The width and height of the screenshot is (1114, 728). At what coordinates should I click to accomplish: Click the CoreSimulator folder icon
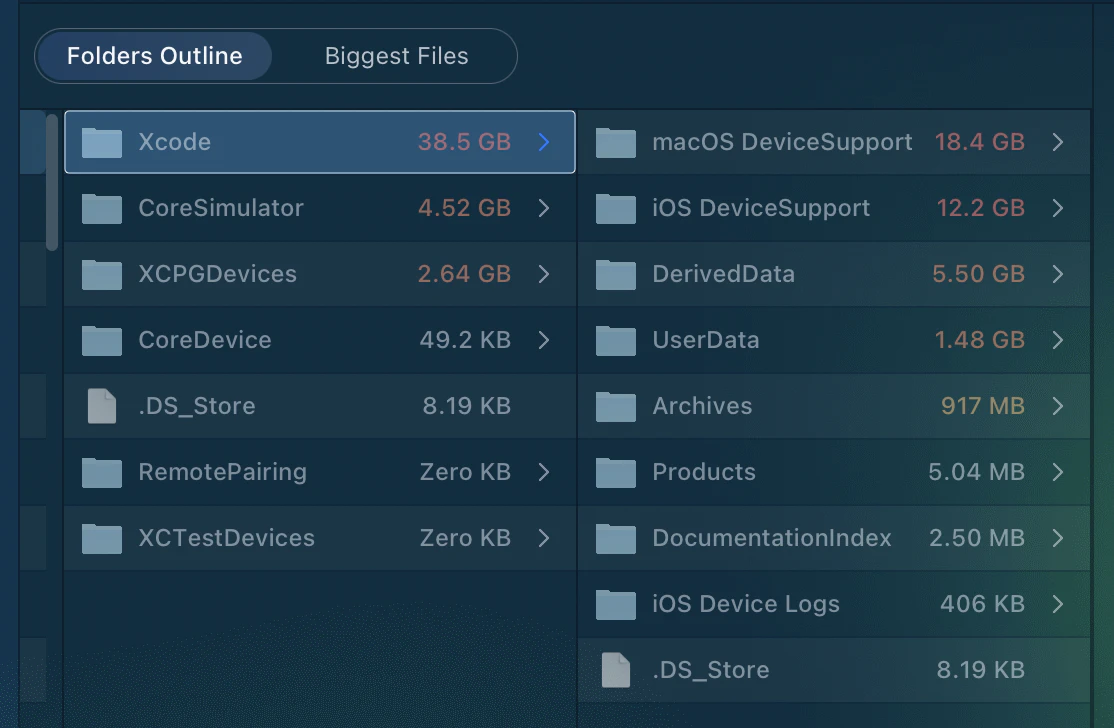click(x=102, y=208)
